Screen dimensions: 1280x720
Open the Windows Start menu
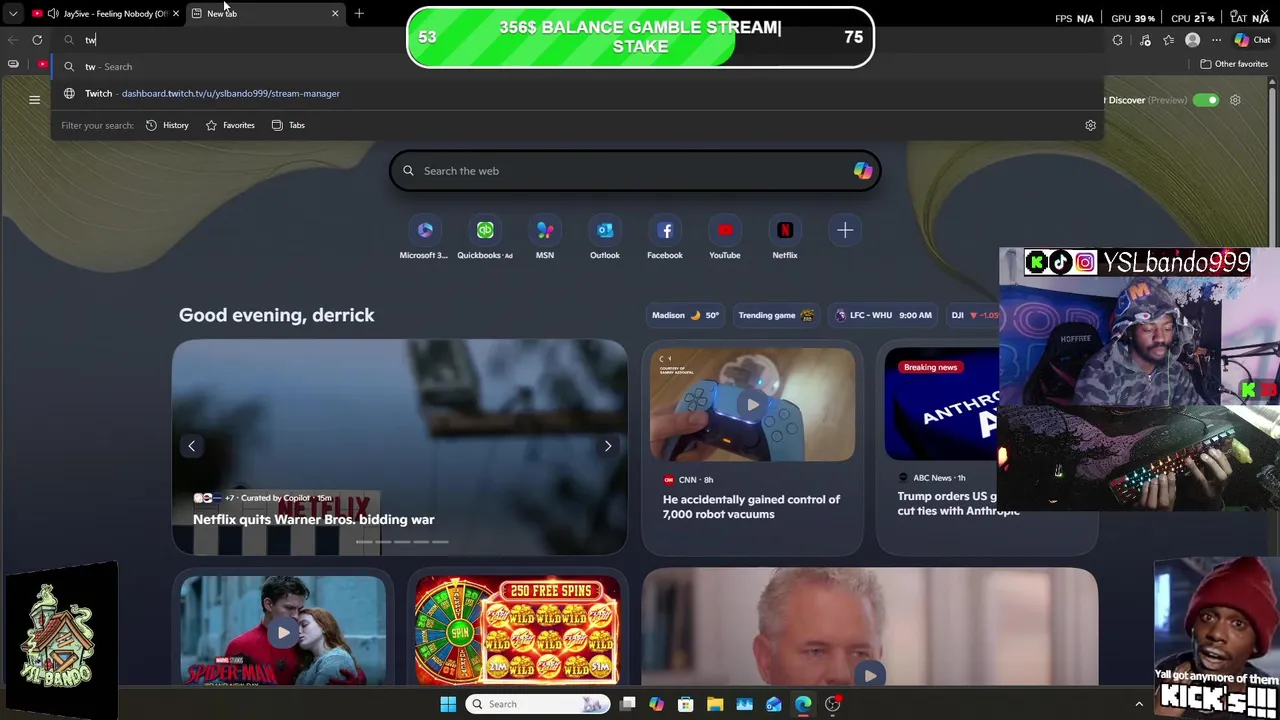448,704
